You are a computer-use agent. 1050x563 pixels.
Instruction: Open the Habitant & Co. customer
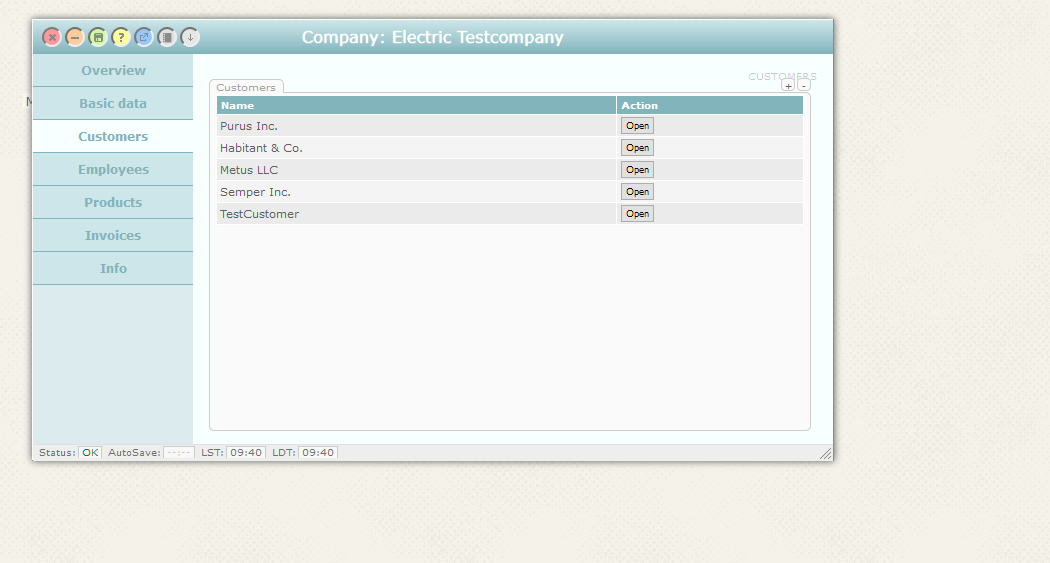click(x=637, y=148)
